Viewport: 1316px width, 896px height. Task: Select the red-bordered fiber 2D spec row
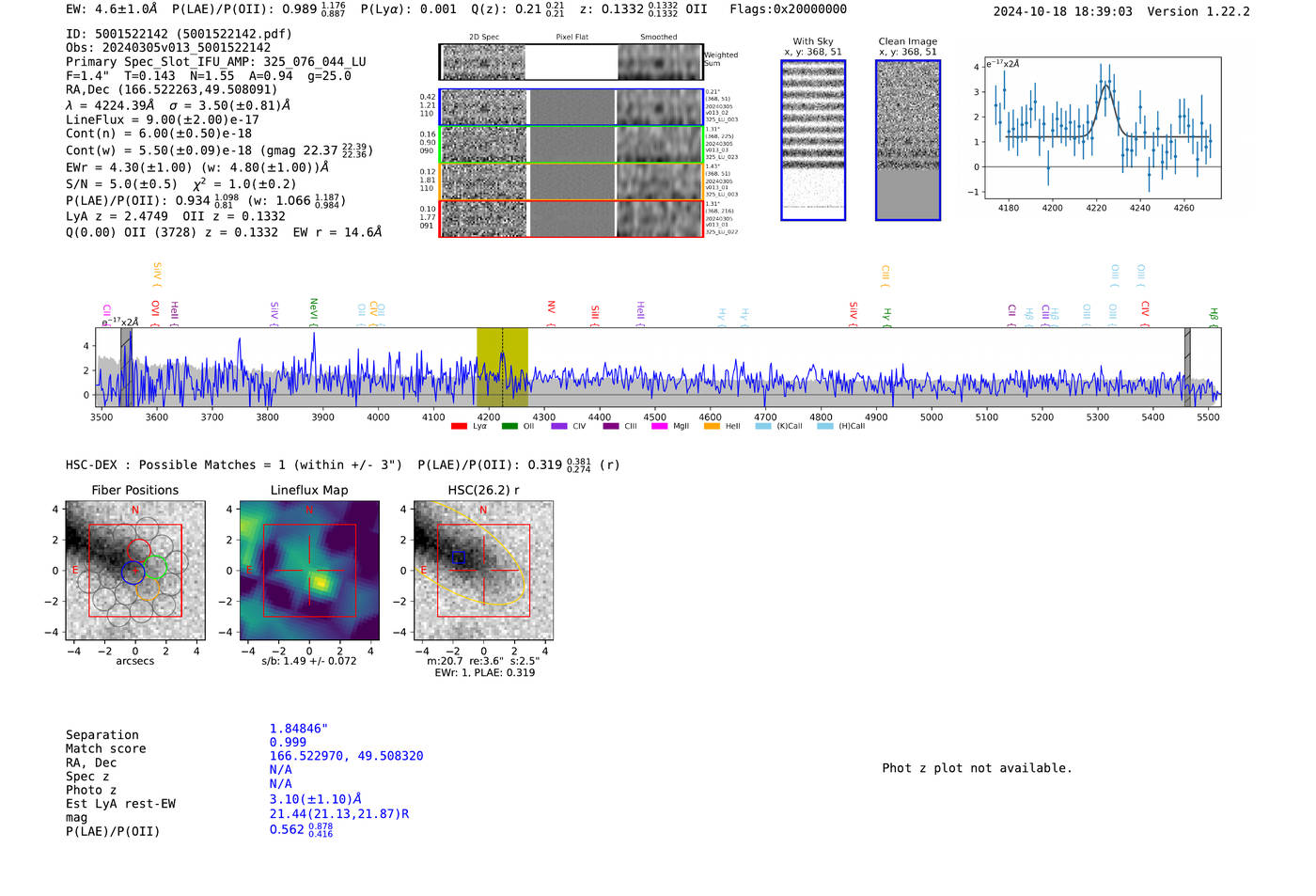(484, 219)
